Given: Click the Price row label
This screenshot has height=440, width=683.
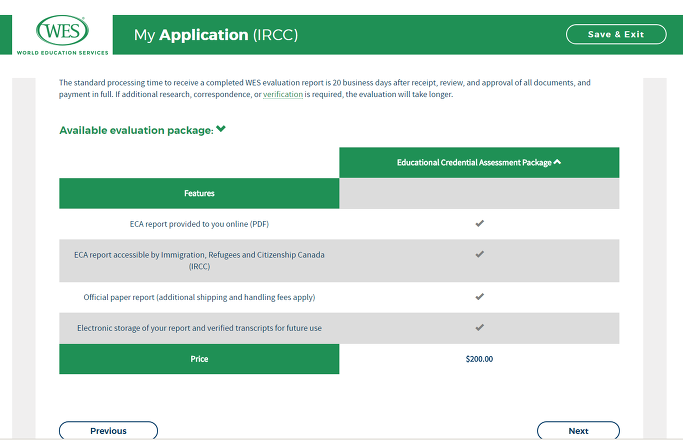Looking at the screenshot, I should click(199, 359).
